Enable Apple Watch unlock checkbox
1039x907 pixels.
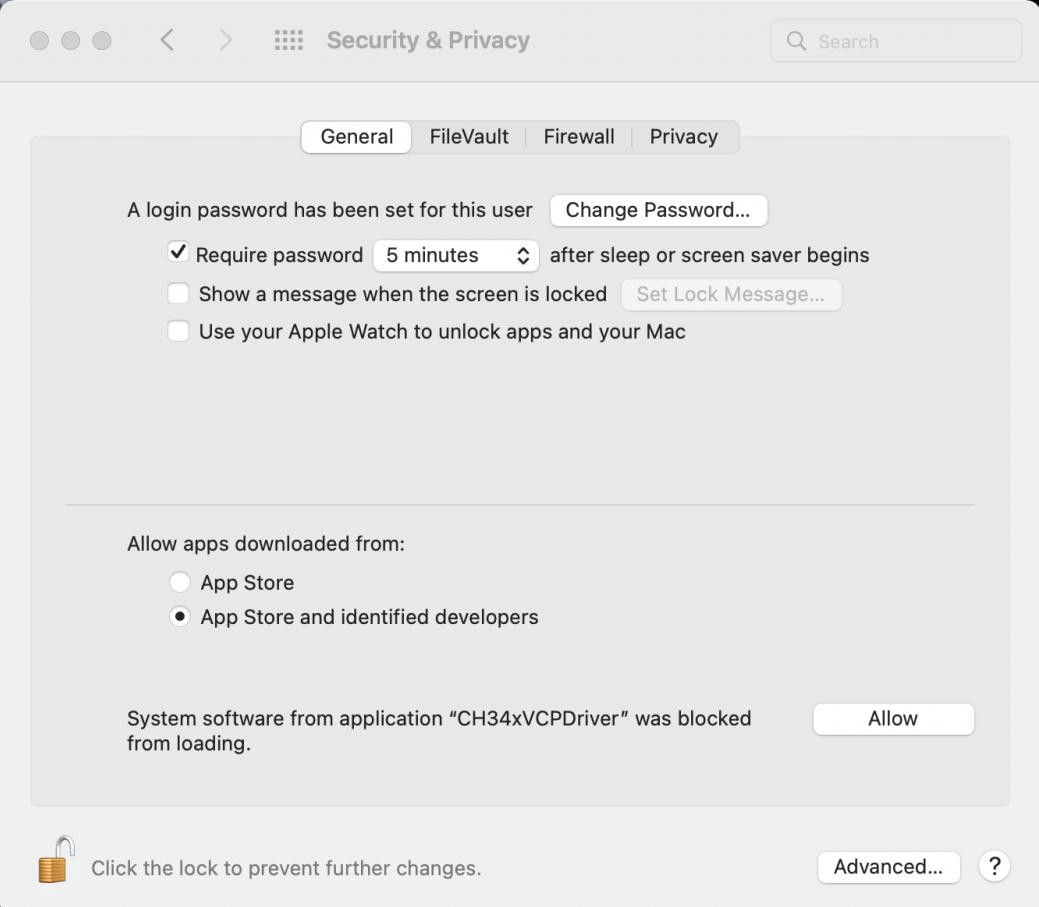click(x=179, y=331)
